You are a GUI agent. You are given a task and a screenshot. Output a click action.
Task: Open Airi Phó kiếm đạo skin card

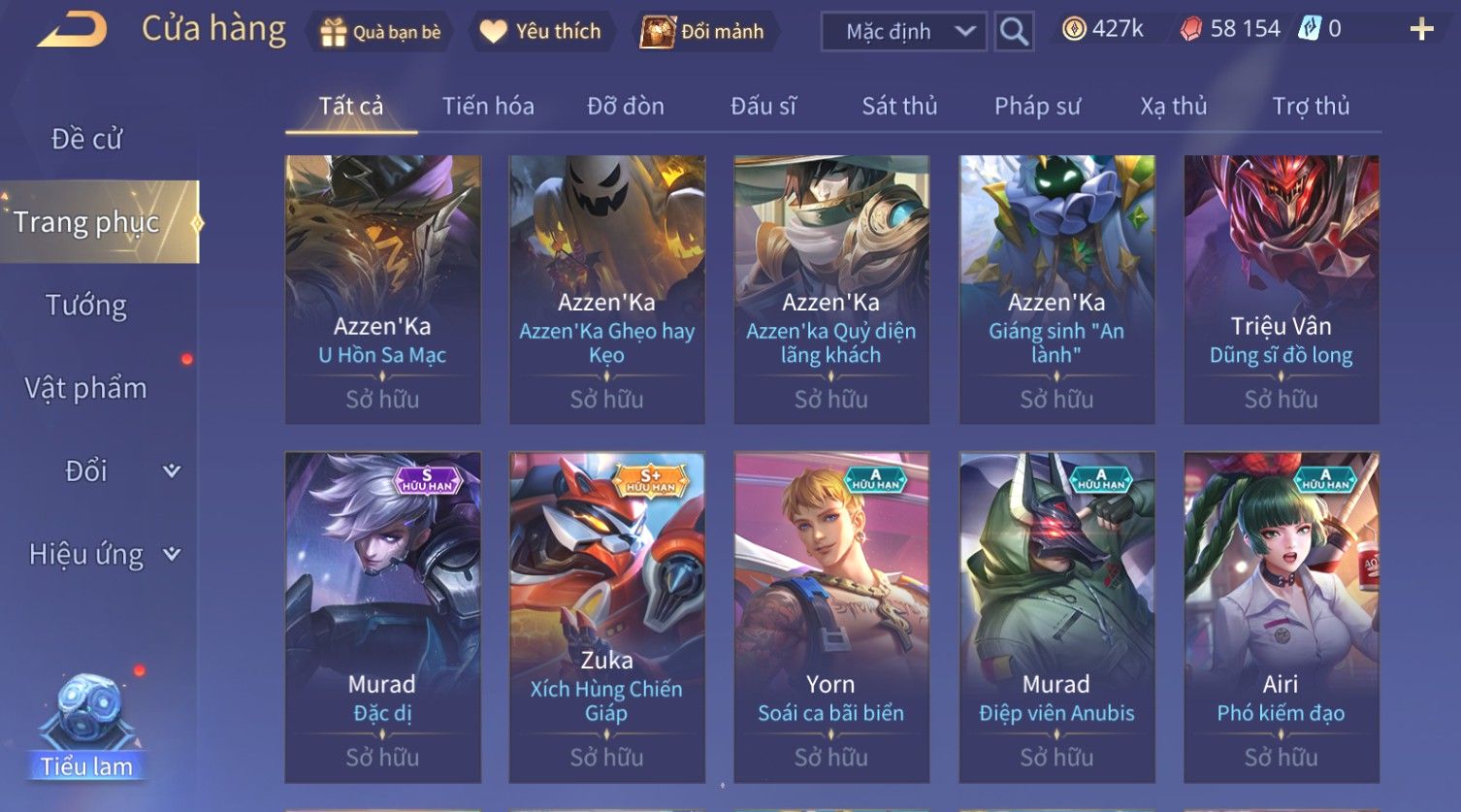[x=1282, y=617]
